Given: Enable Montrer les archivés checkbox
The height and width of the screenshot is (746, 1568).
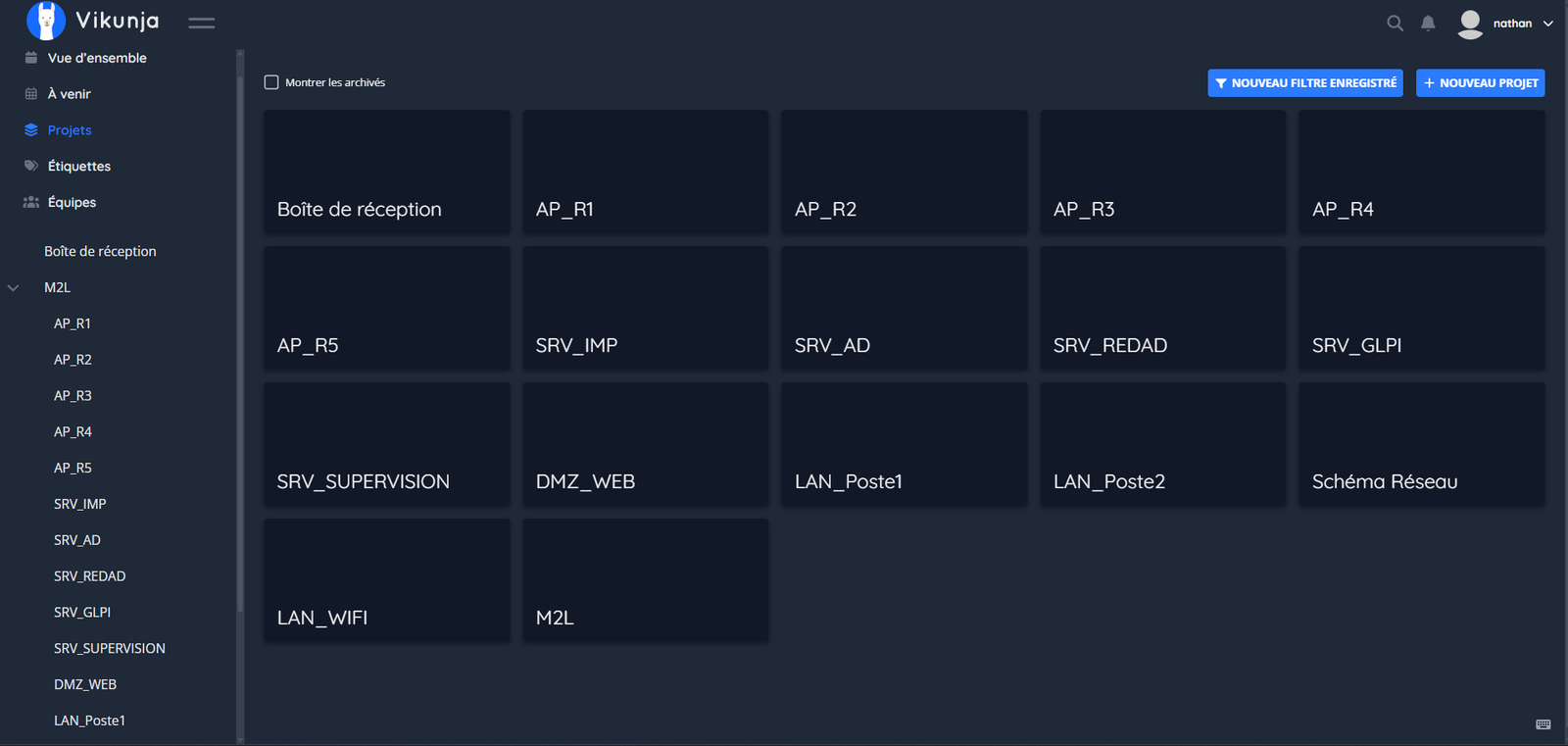Looking at the screenshot, I should click(271, 82).
